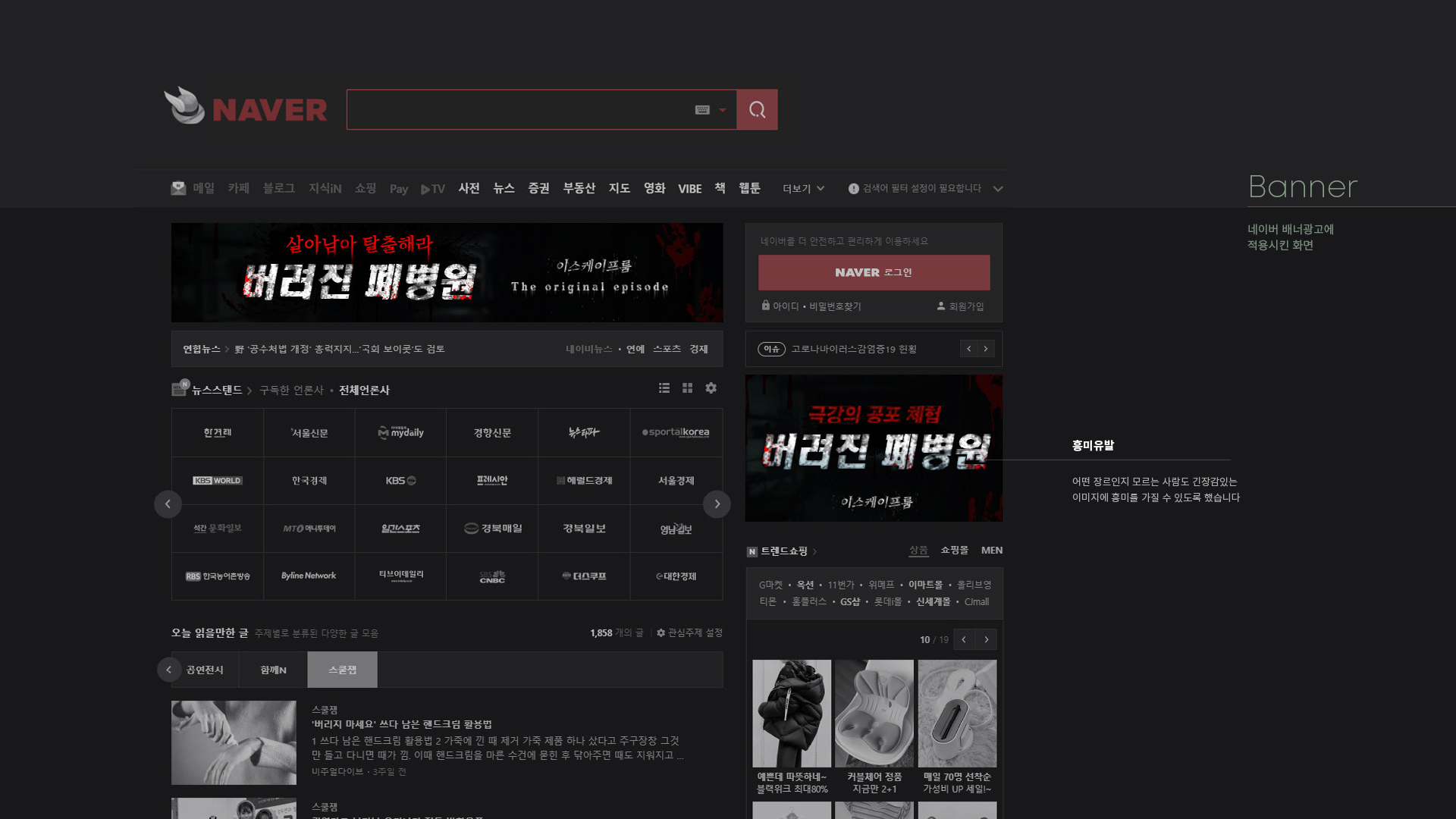
Task: Switch trend shopping to 쇼핑몰 tab
Action: click(x=954, y=551)
